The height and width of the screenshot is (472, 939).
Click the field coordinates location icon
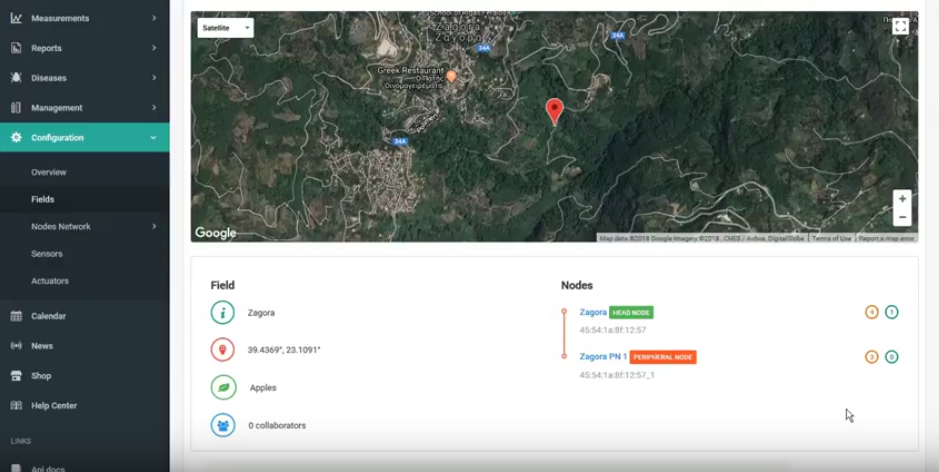[x=223, y=350]
